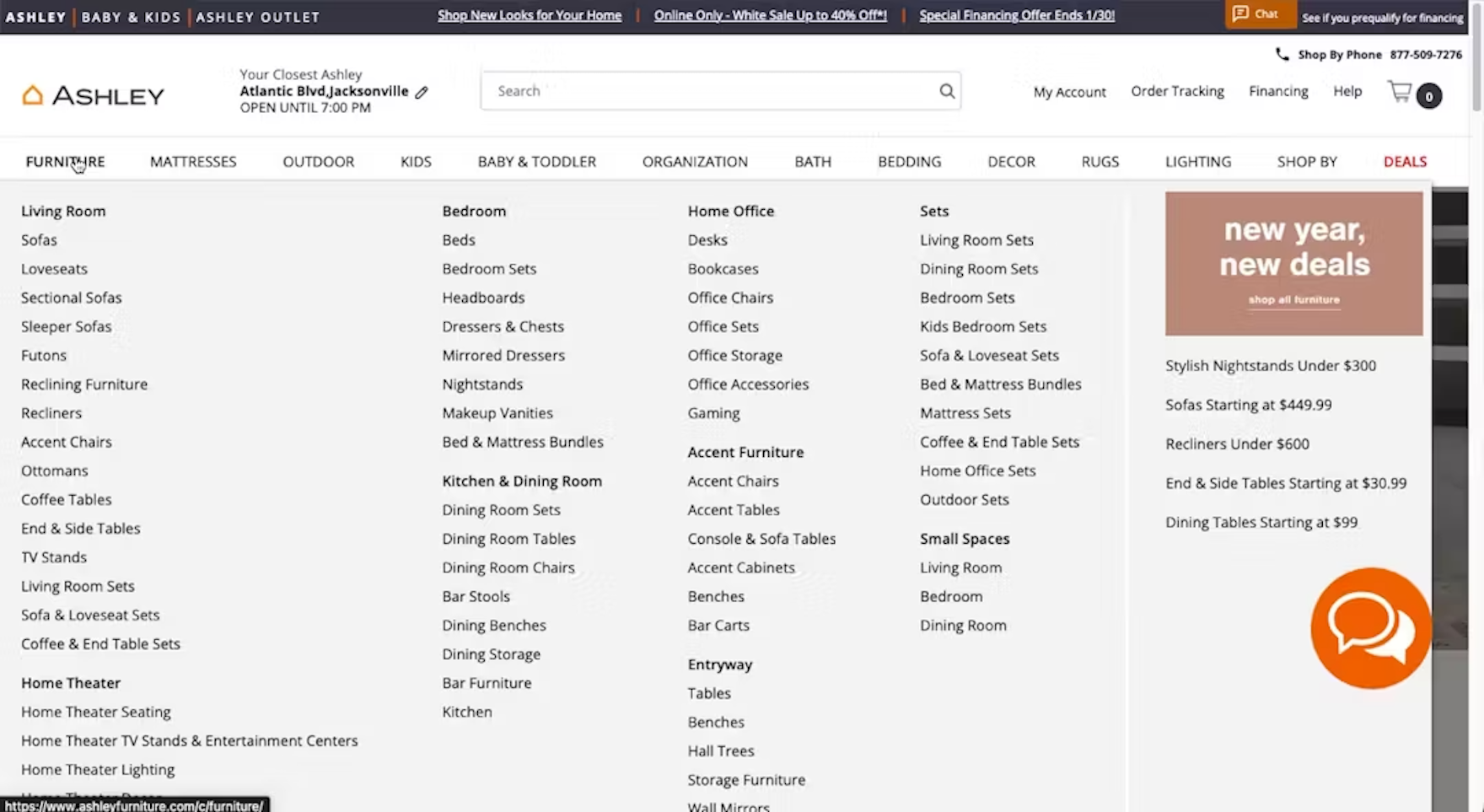Click the new year new deals banner
1484x812 pixels.
coord(1293,263)
